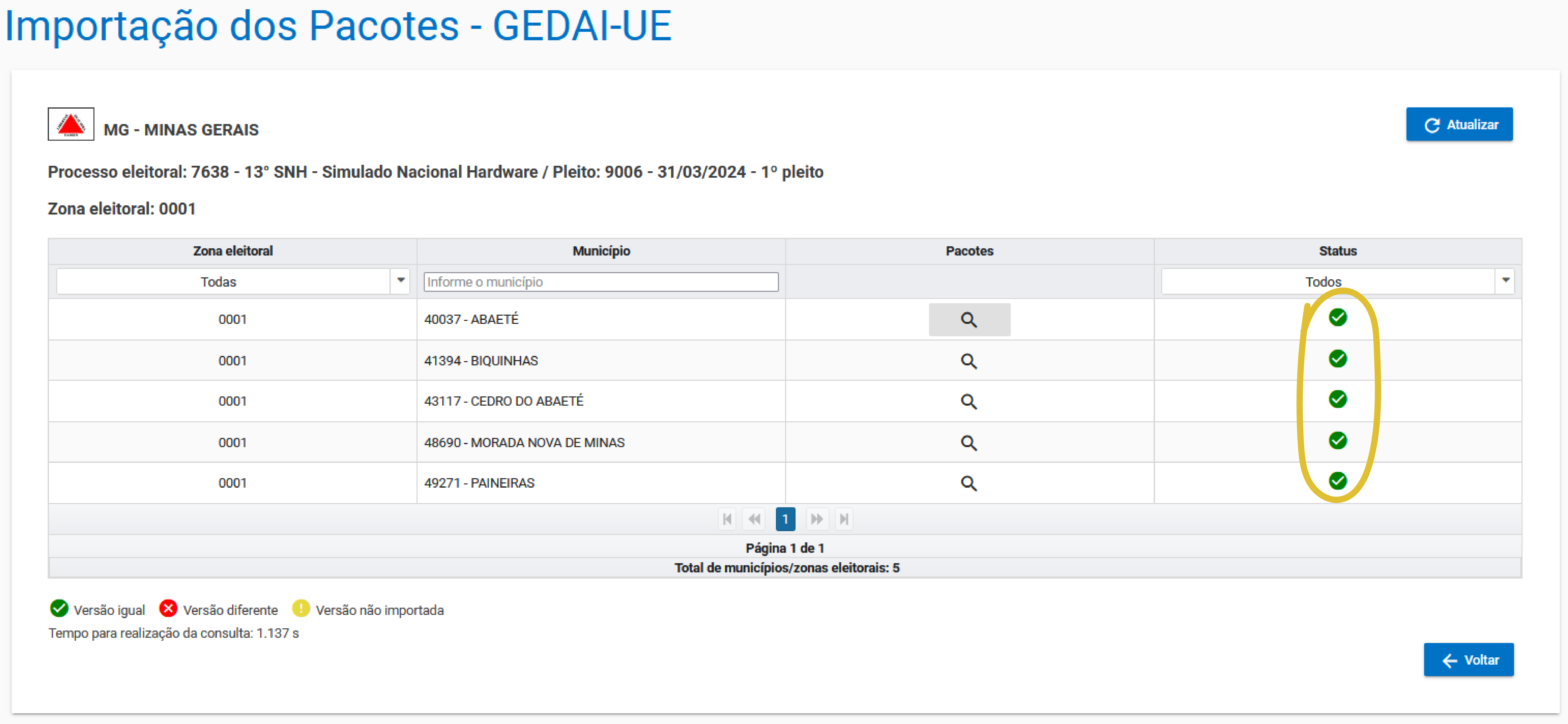Focus the 'Informe o município' filter field
Viewport: 1568px width, 724px height.
coord(601,282)
